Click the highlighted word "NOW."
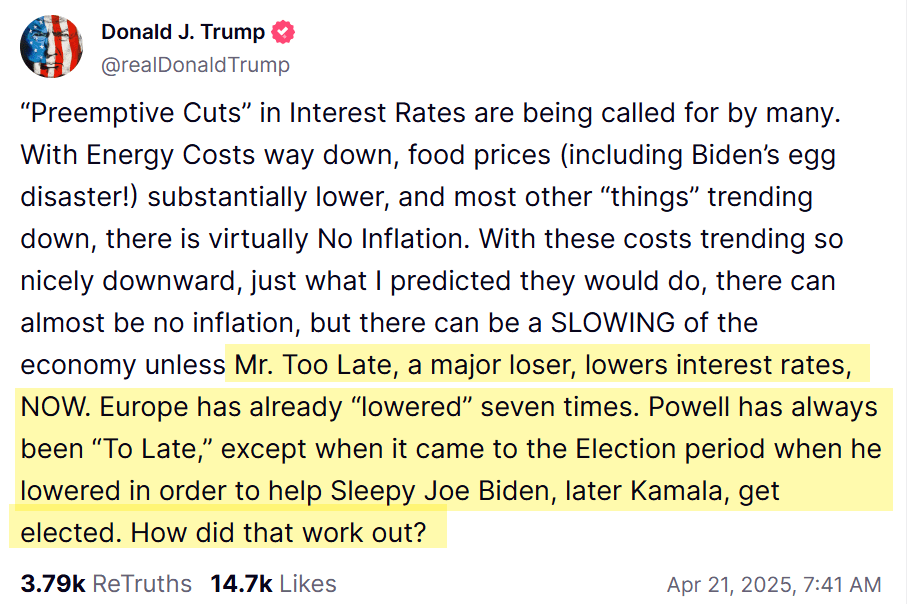912x604 pixels. [x=53, y=407]
